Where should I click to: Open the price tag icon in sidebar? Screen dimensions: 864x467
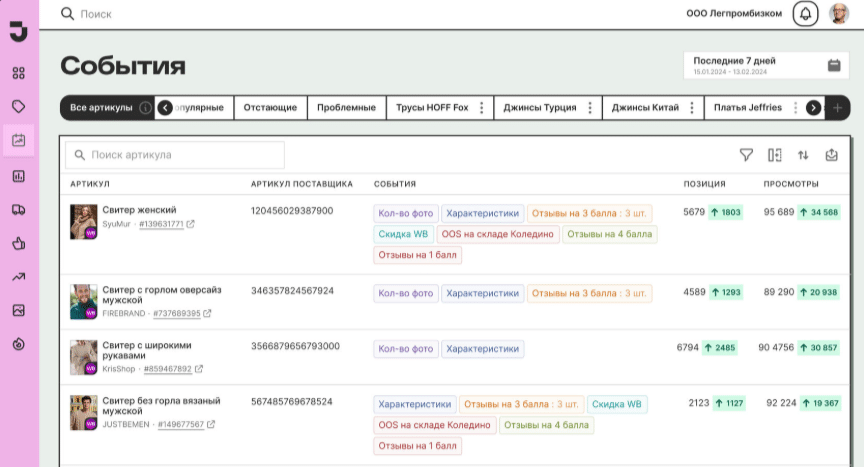(19, 106)
